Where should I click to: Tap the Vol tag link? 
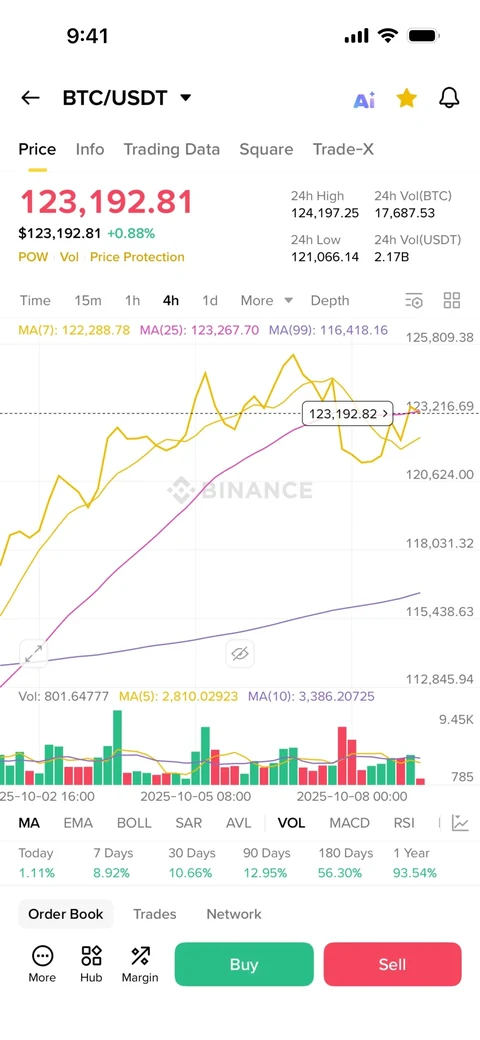click(69, 257)
